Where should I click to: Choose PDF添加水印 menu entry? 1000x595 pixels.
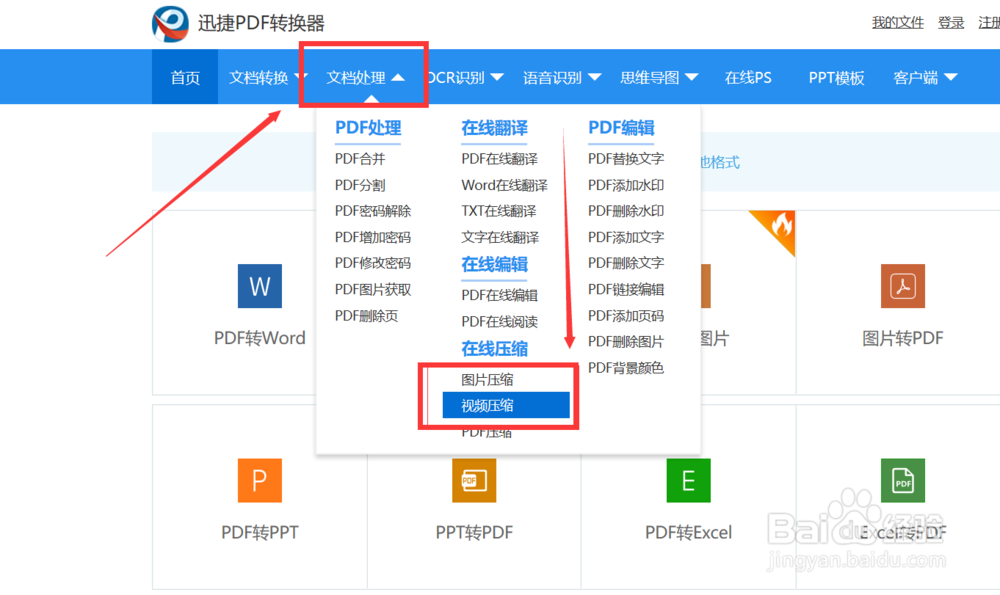(x=626, y=185)
